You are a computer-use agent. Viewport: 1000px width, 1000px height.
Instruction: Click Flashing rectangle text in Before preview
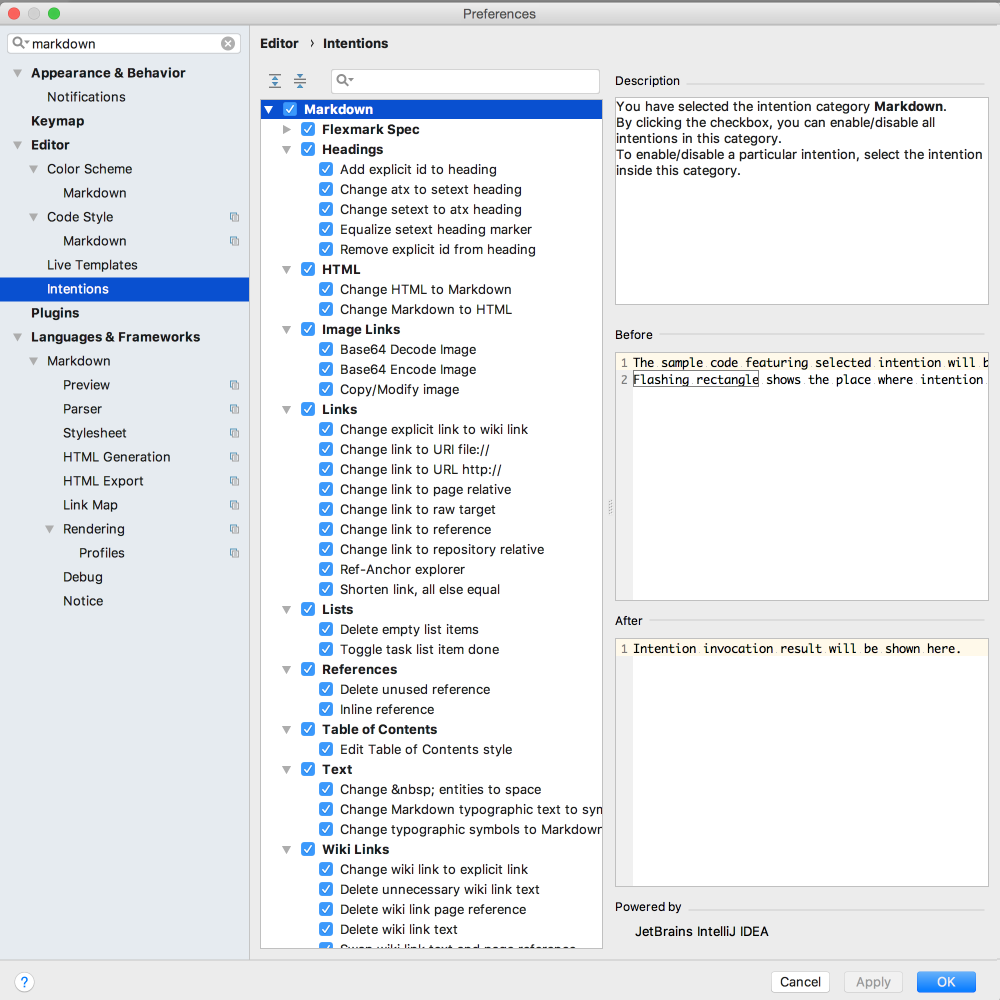(x=696, y=379)
